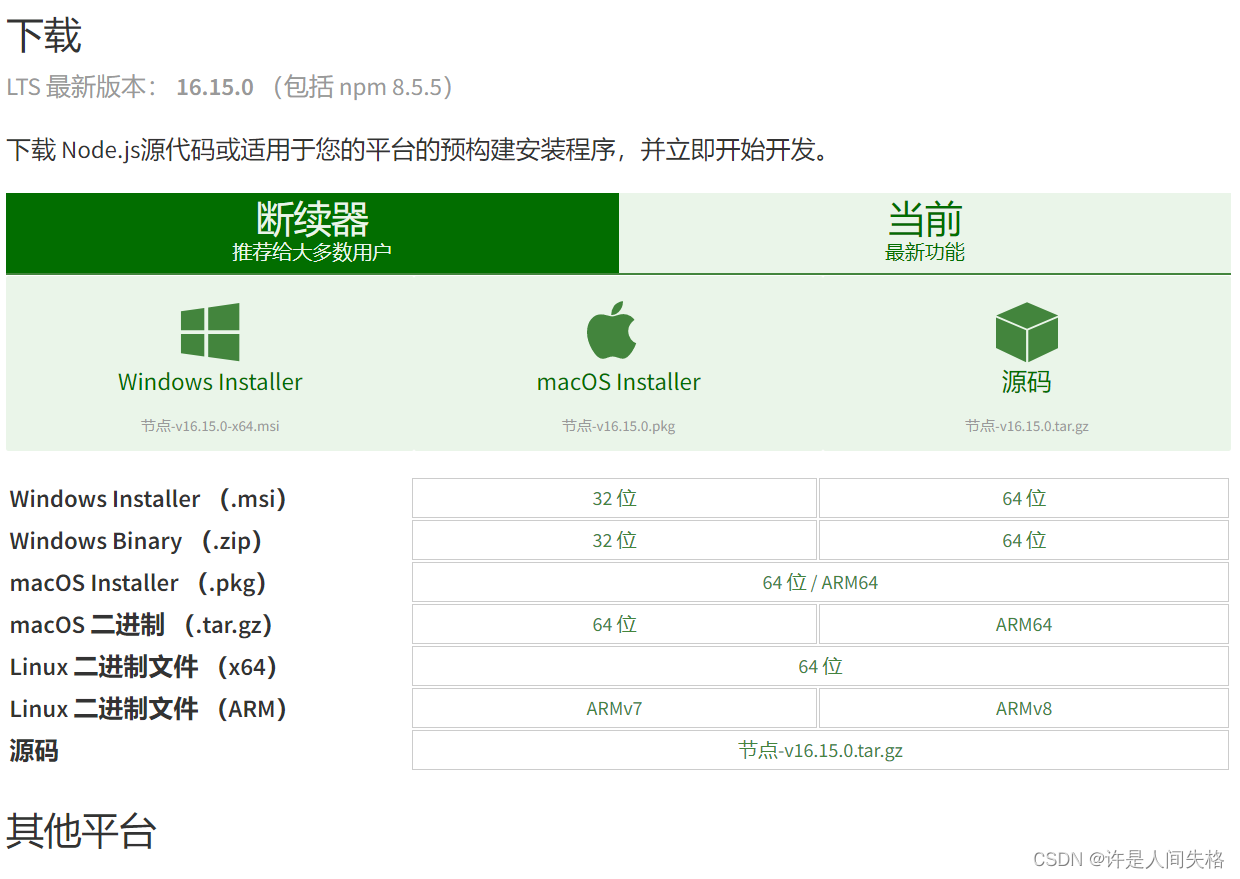Click 节点-v16.15.0.tar.gz under the cube icon
The image size is (1240, 879).
(1026, 426)
